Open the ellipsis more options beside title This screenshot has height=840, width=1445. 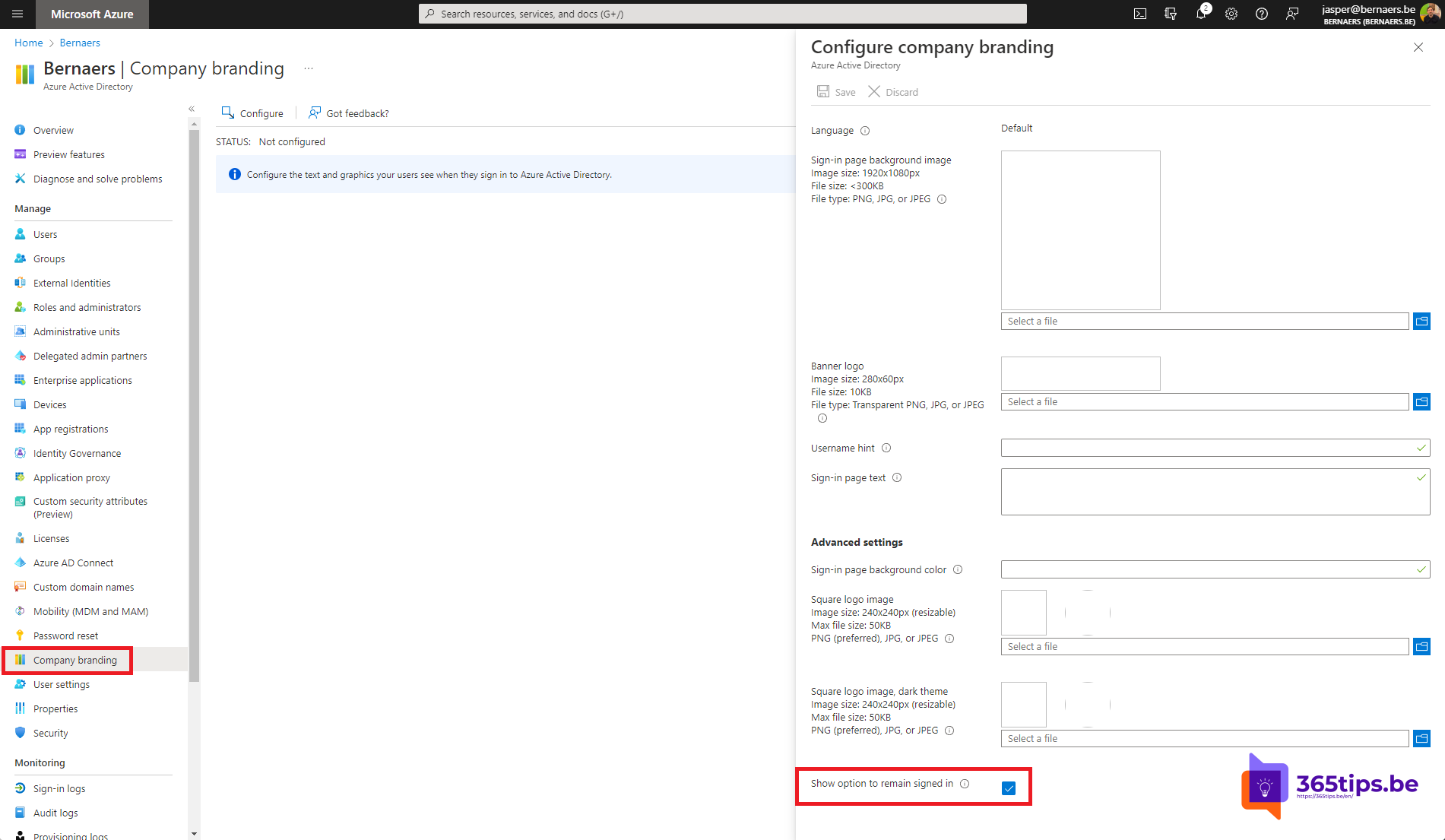(309, 68)
